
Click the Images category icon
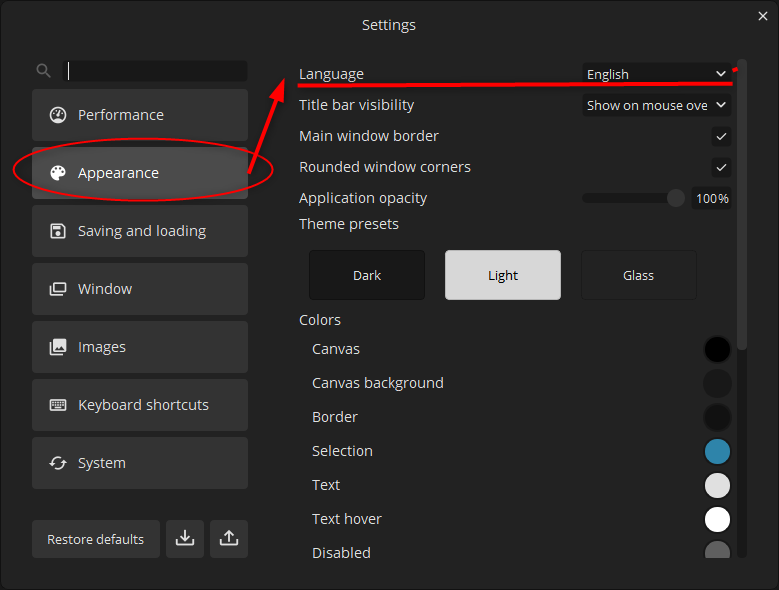pos(58,347)
